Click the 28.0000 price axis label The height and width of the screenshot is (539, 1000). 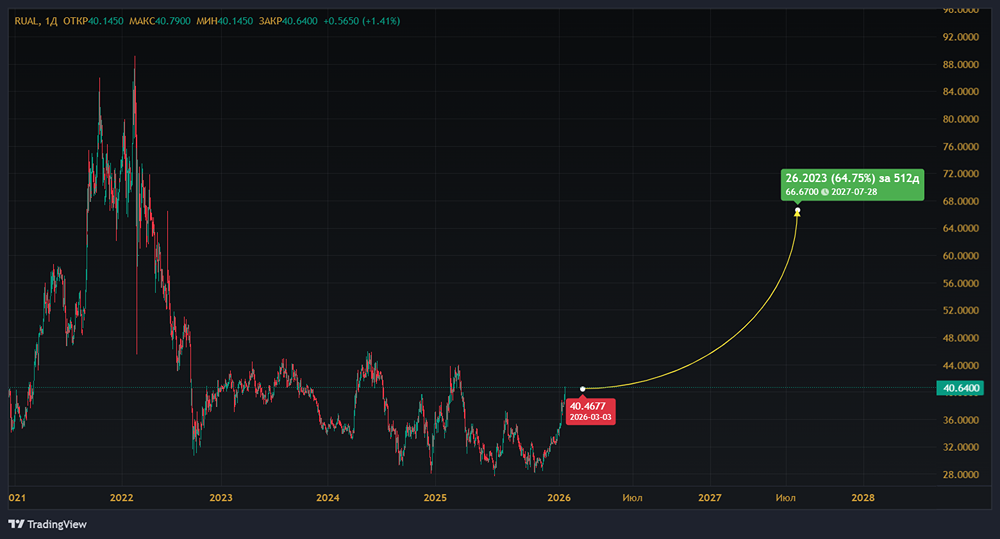[x=960, y=475]
